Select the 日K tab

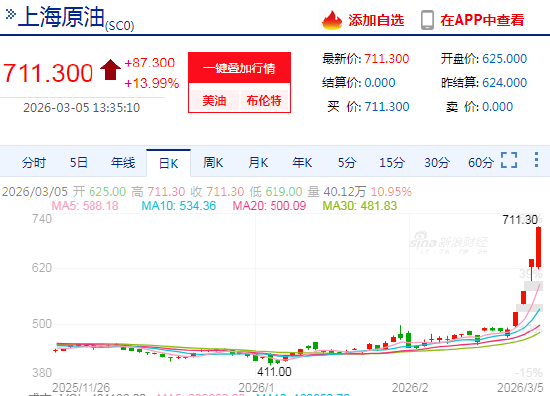(168, 163)
